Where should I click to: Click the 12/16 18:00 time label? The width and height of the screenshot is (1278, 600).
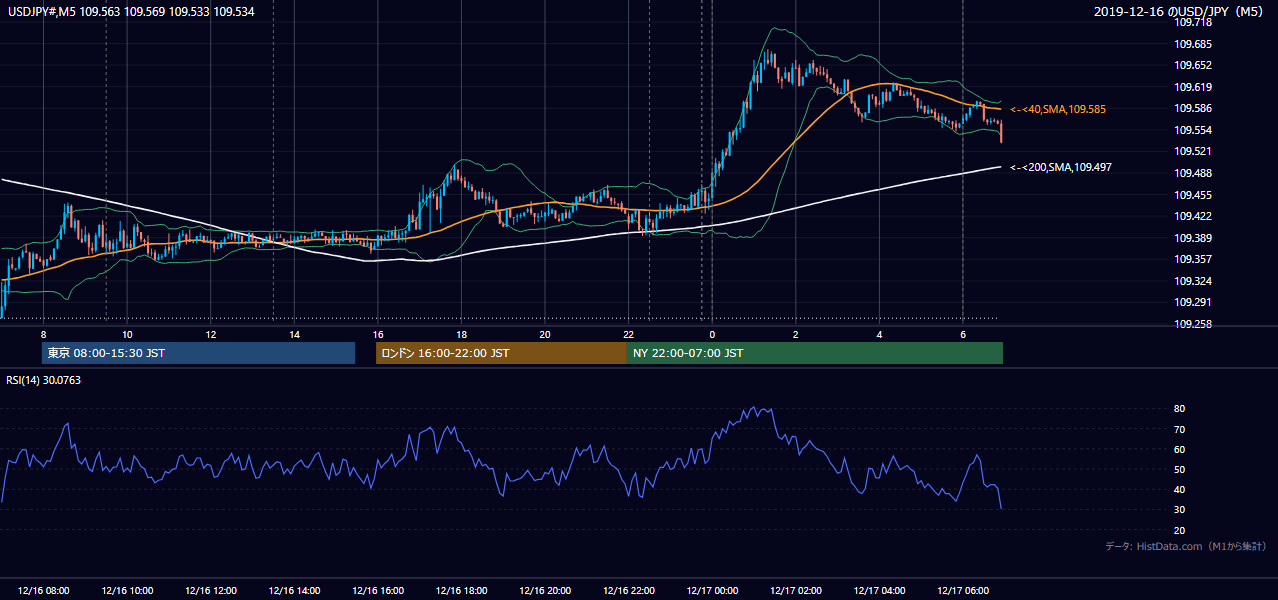[461, 591]
